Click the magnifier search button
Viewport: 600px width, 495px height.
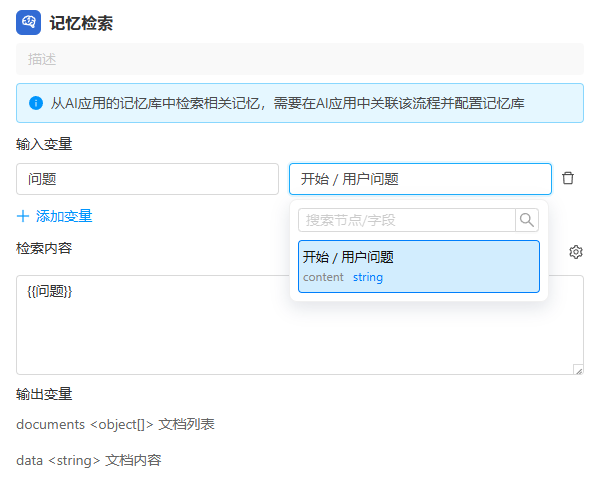pyautogui.click(x=527, y=220)
